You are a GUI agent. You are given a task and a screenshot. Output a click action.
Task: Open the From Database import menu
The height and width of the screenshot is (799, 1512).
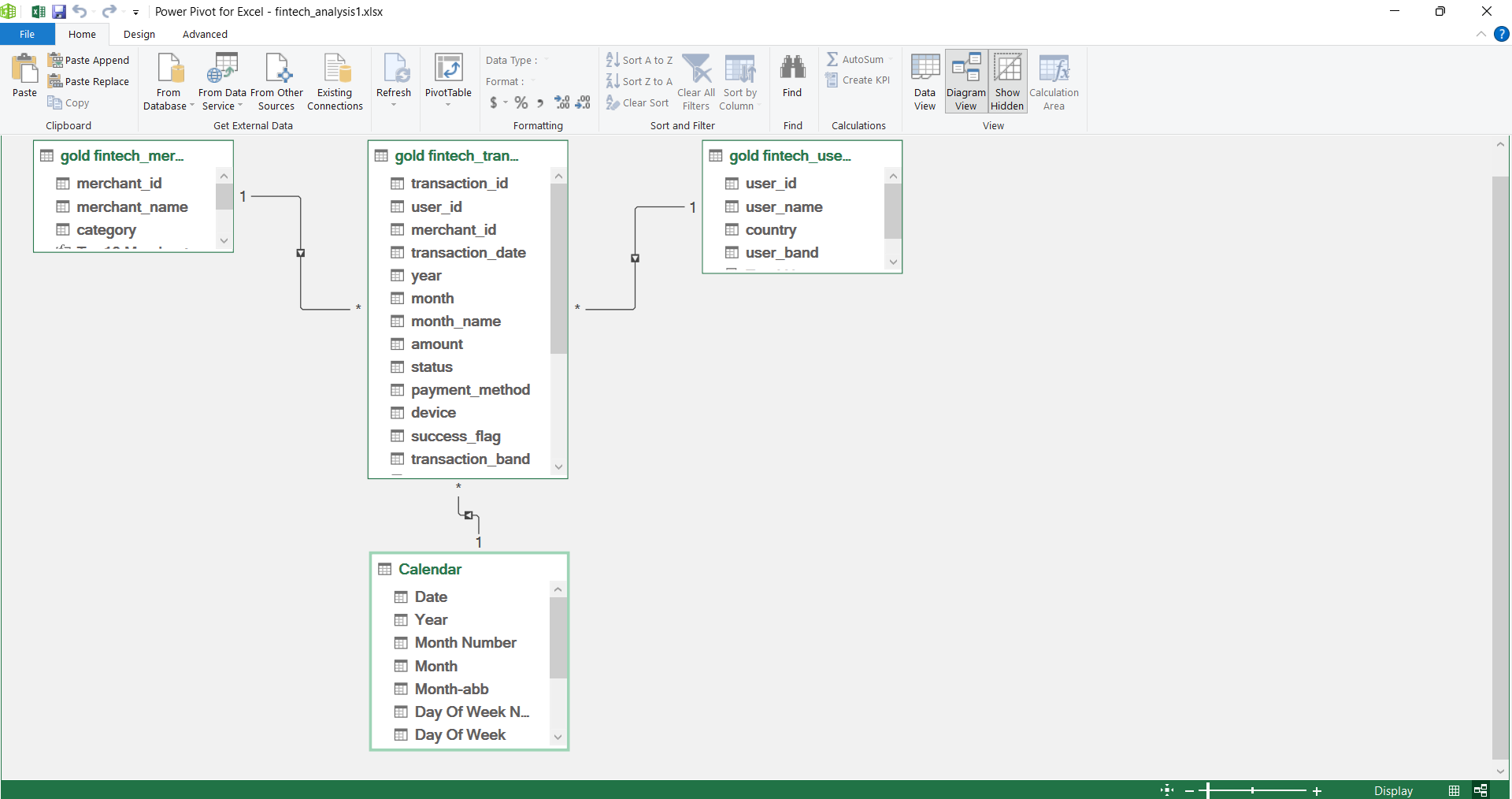click(169, 82)
